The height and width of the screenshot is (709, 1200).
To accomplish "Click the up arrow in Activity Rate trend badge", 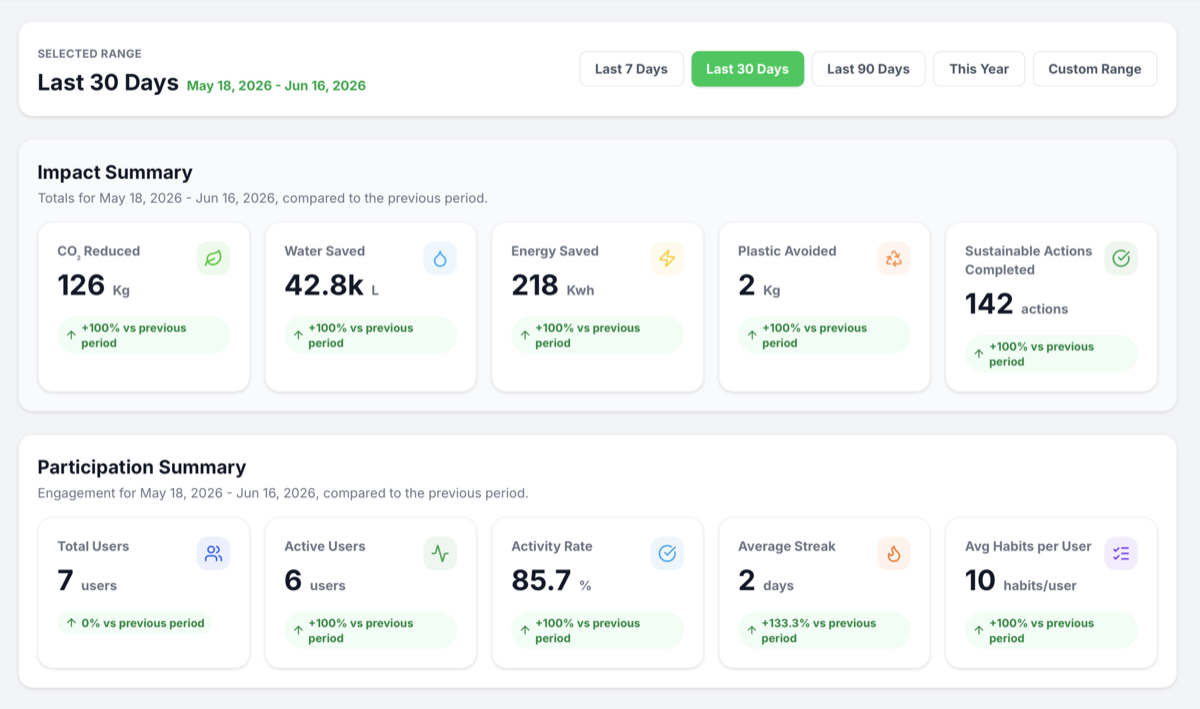I will coord(525,631).
